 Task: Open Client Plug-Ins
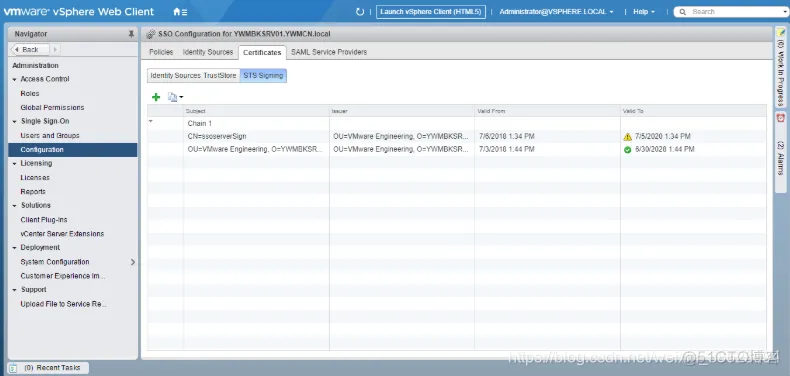44,220
